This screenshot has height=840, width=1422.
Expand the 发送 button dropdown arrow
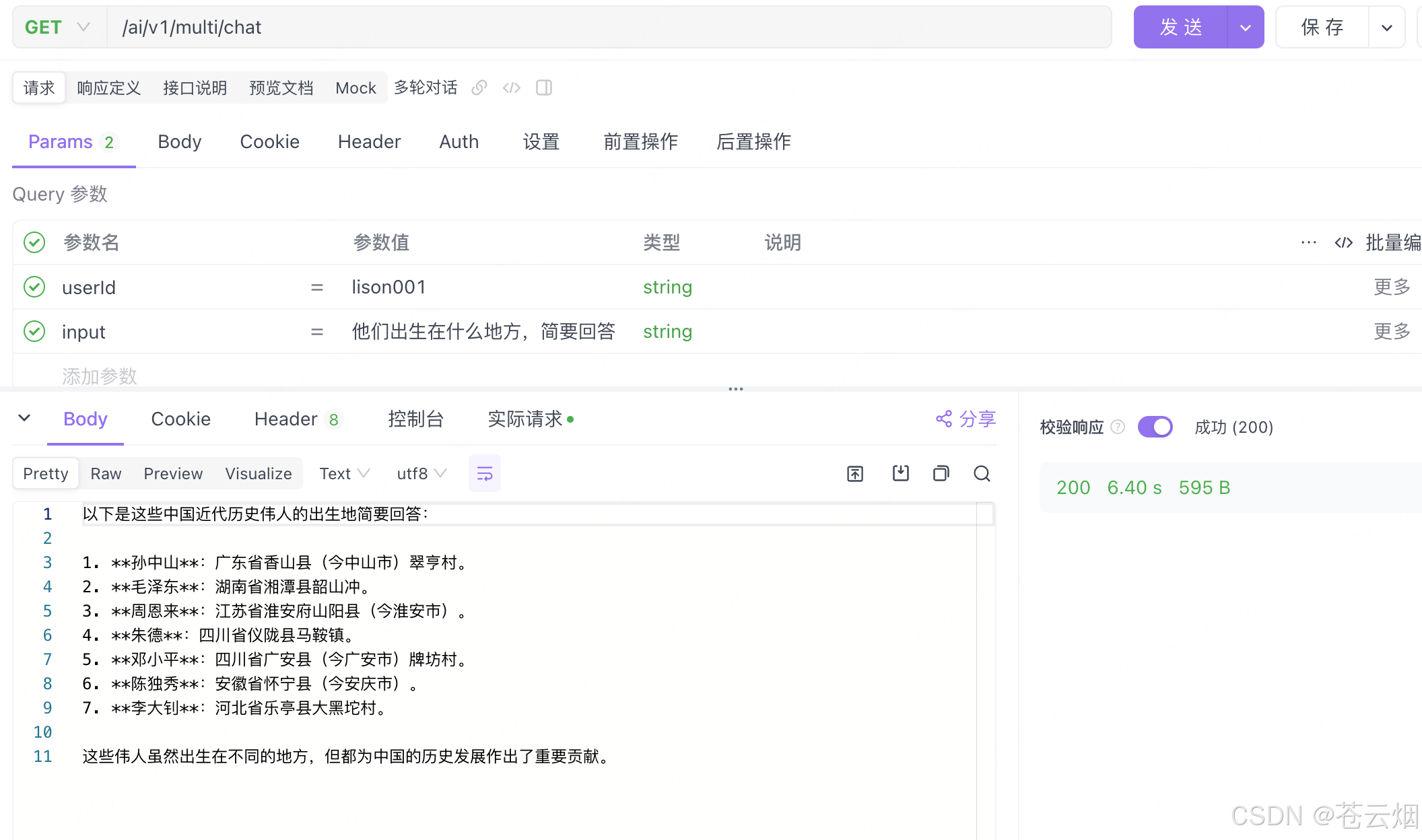coord(1246,28)
